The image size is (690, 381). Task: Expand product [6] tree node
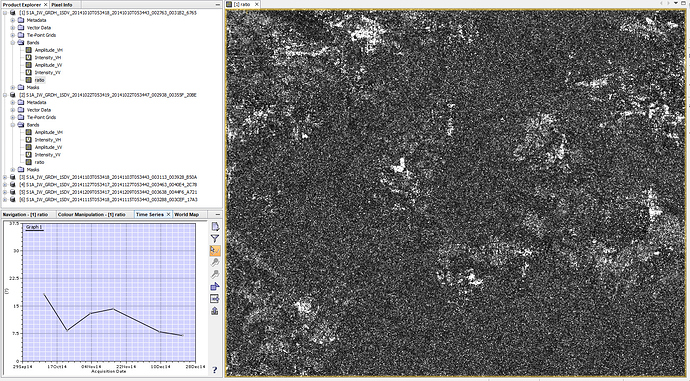5,200
